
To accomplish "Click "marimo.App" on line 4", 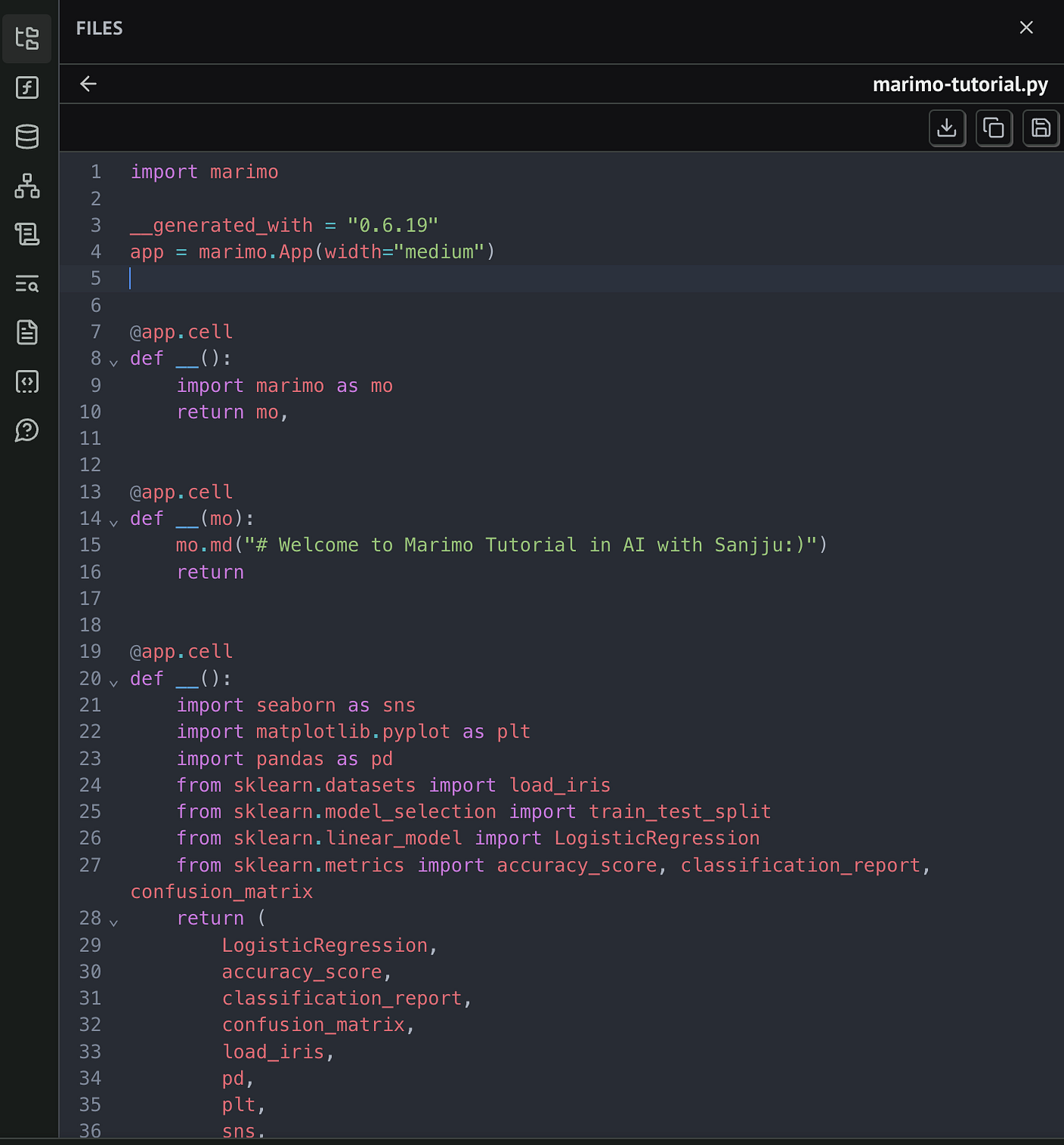I will coord(255,252).
